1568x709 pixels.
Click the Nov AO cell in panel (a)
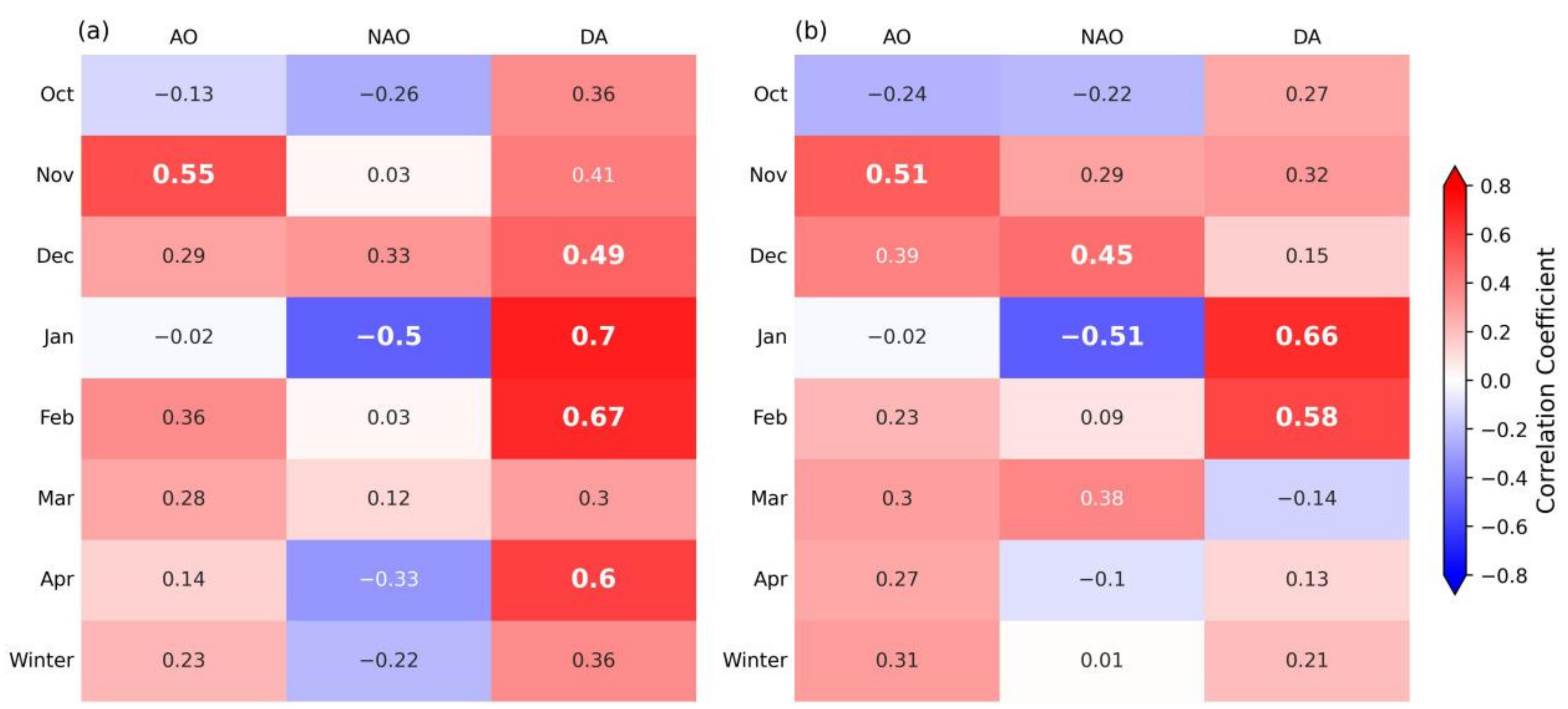183,175
